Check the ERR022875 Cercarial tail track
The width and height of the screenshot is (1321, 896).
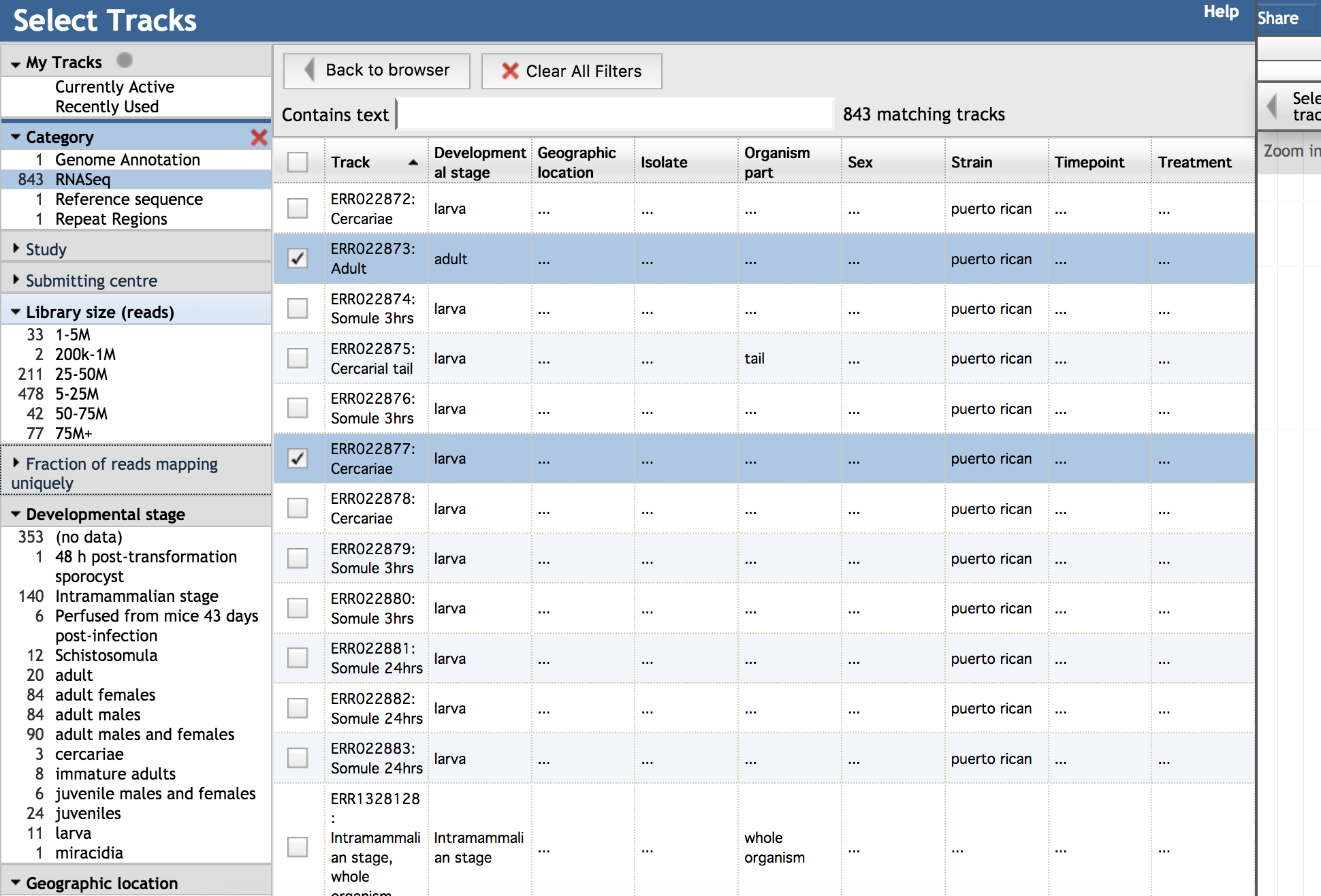point(298,358)
